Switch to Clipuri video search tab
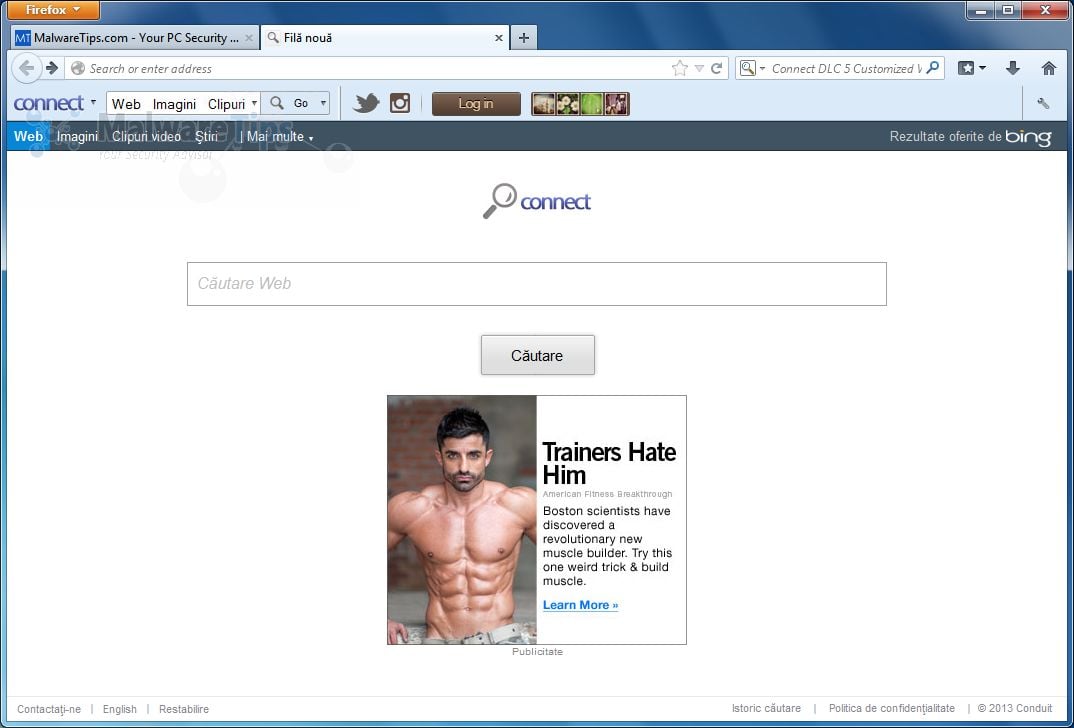Screen dimensions: 1074x728 147,136
